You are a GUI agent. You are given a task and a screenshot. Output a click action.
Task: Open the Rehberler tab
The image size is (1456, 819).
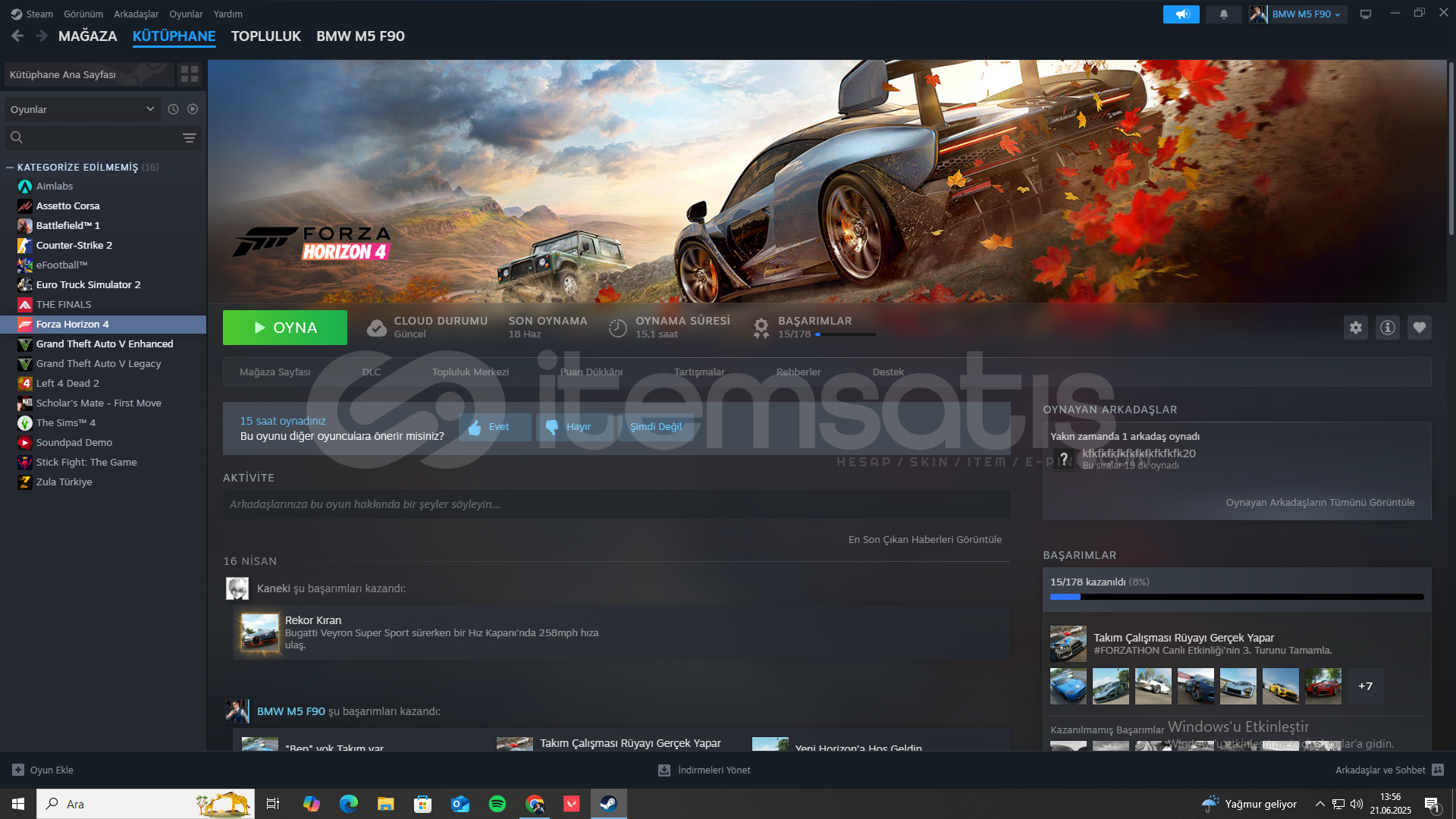click(799, 372)
